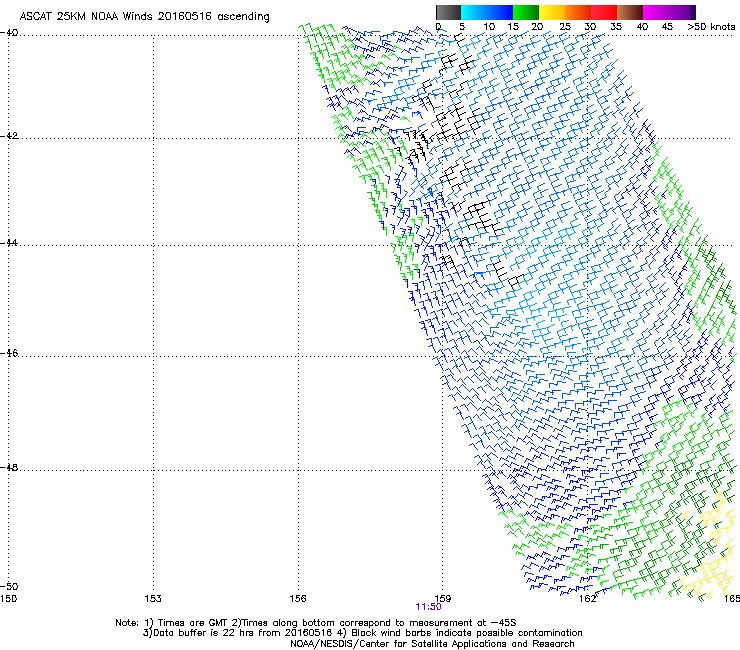Click the '>50 knots' legend label
The image size is (740, 650).
pyautogui.click(x=711, y=27)
